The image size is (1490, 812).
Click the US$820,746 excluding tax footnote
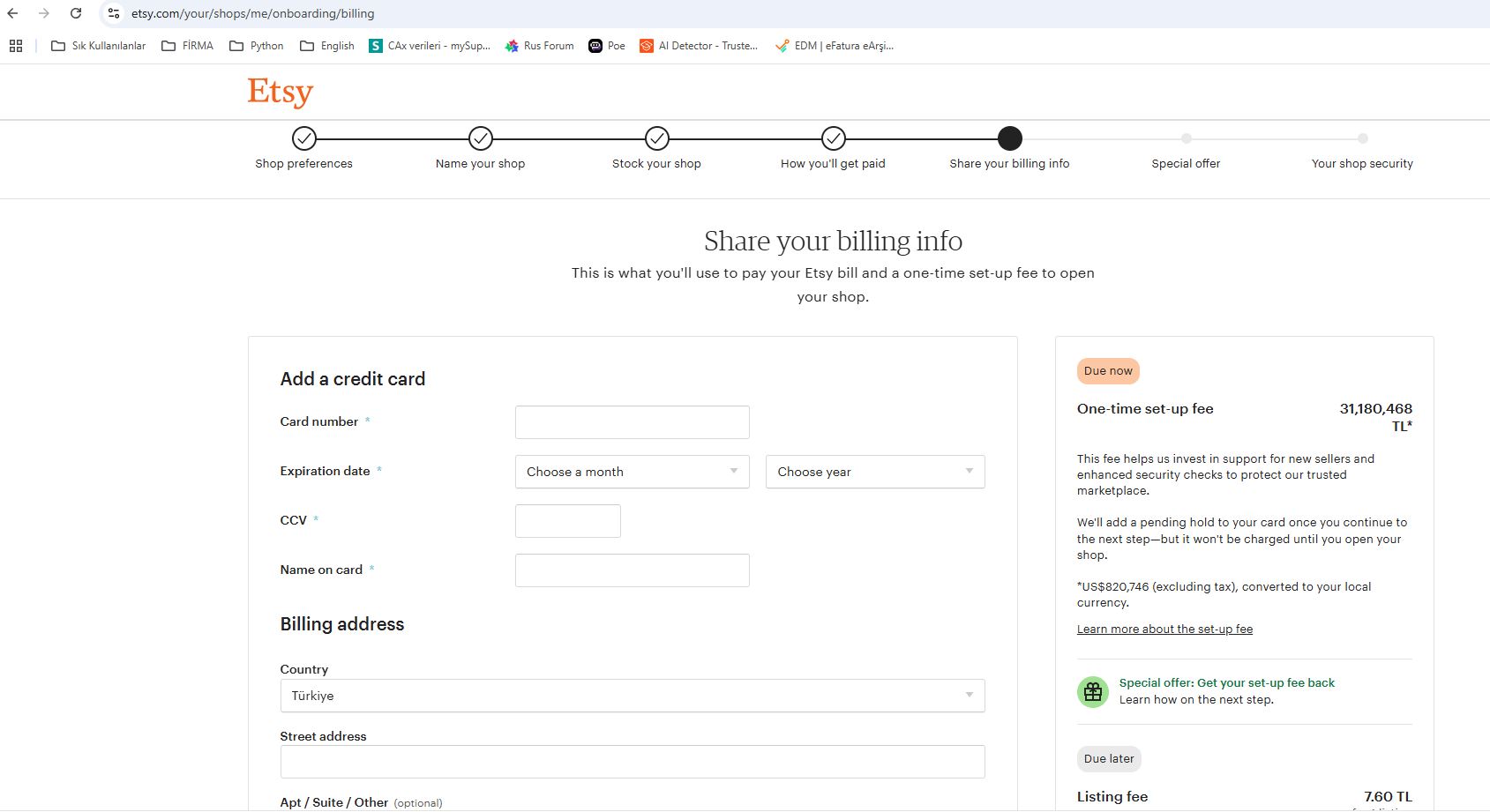(1224, 594)
